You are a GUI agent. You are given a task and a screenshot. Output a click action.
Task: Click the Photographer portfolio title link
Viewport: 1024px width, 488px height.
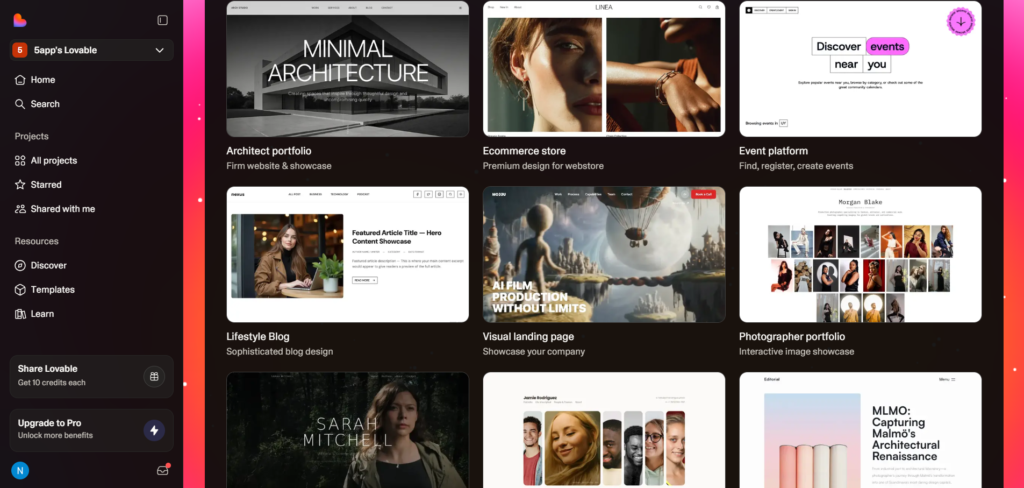pos(791,337)
